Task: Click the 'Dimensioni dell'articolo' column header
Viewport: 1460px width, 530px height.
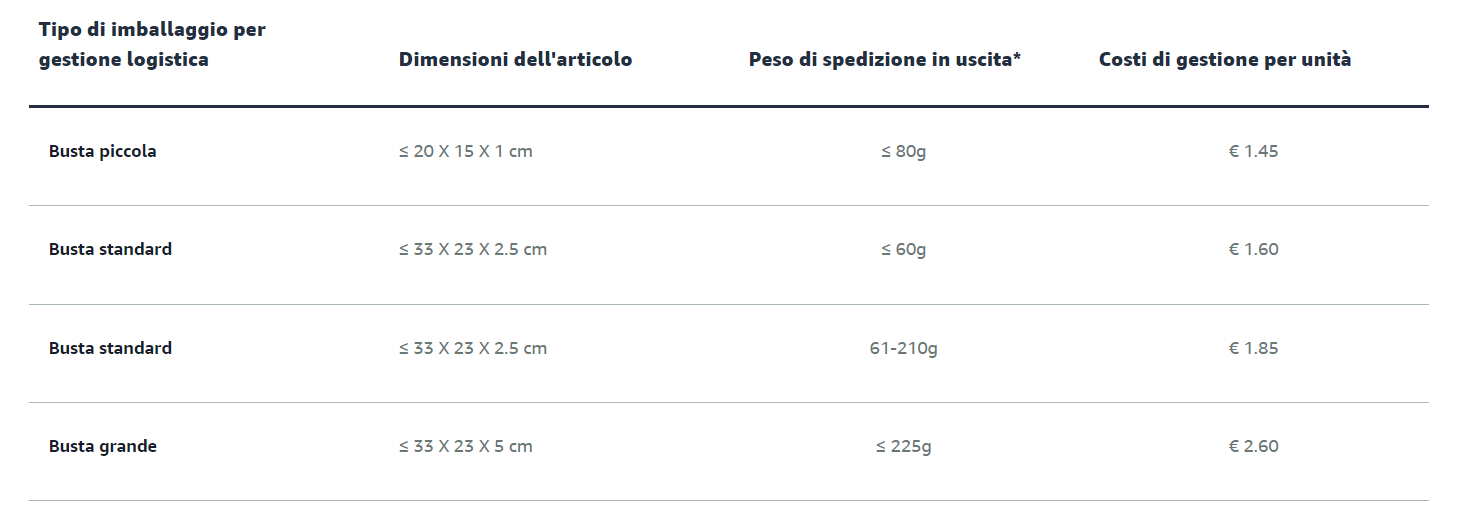Action: pyautogui.click(x=515, y=60)
